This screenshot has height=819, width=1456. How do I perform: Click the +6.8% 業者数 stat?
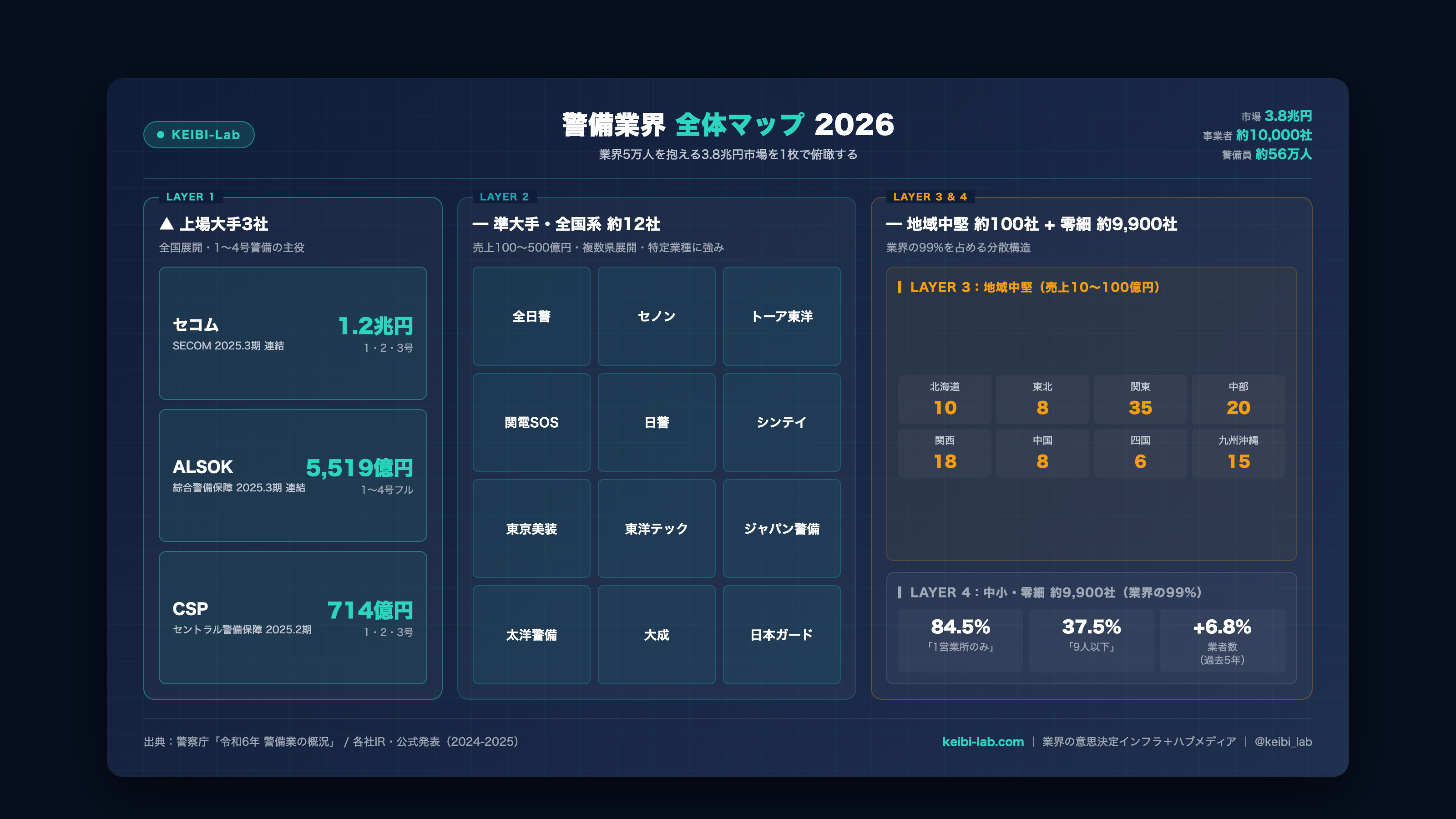click(x=1222, y=640)
